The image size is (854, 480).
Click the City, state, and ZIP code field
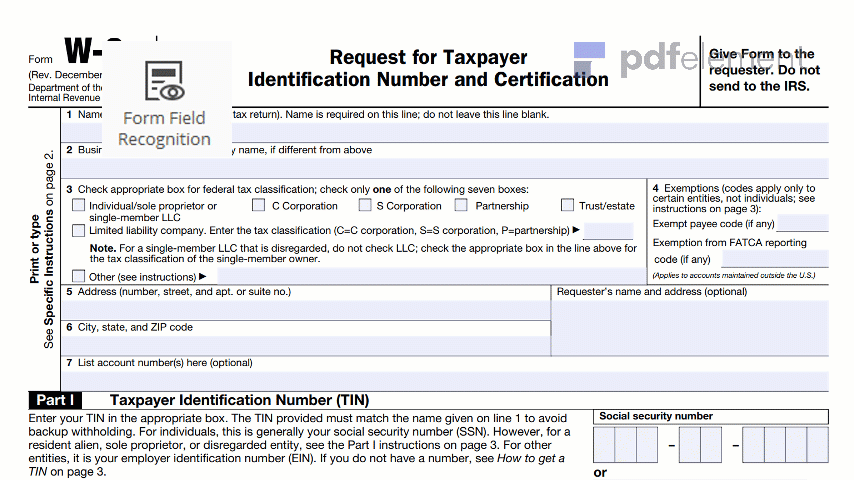(x=306, y=345)
